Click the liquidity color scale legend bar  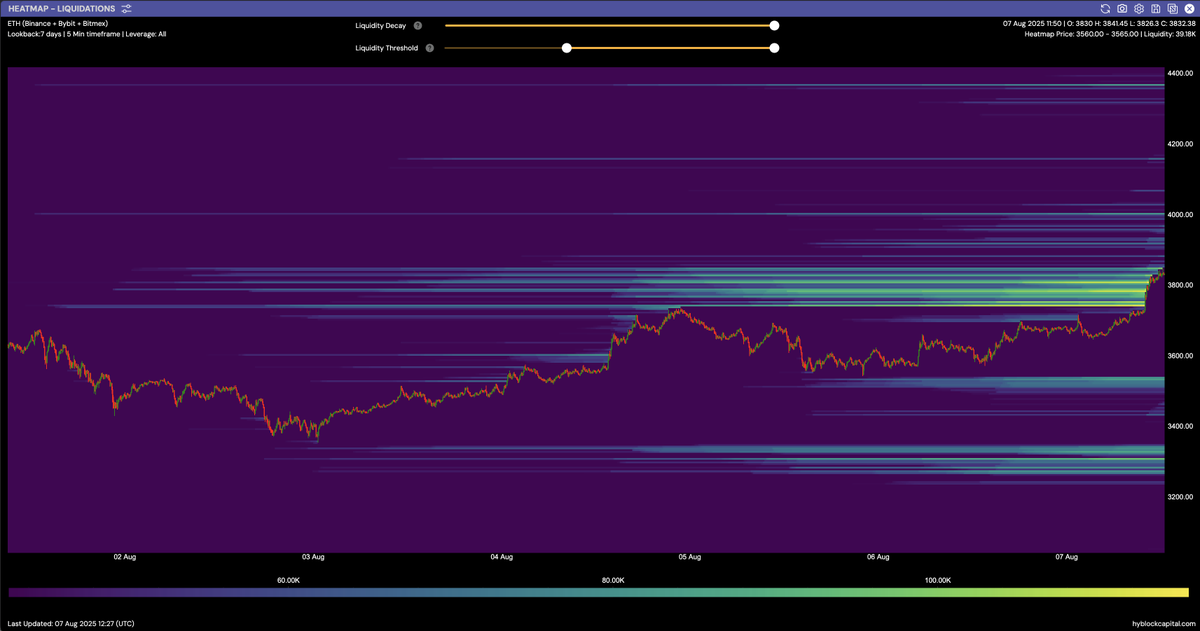point(600,593)
